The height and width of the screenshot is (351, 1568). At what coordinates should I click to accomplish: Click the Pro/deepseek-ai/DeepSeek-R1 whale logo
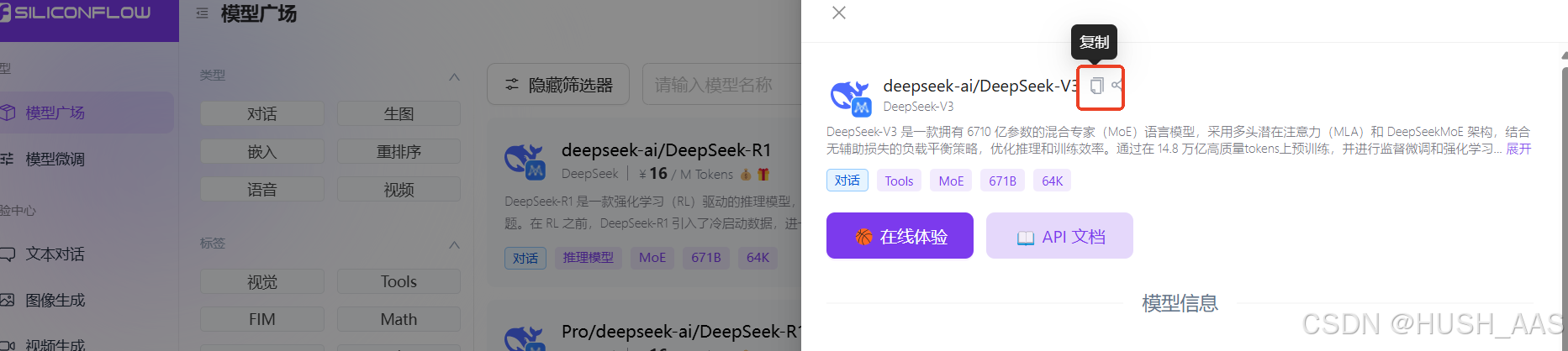click(x=525, y=338)
